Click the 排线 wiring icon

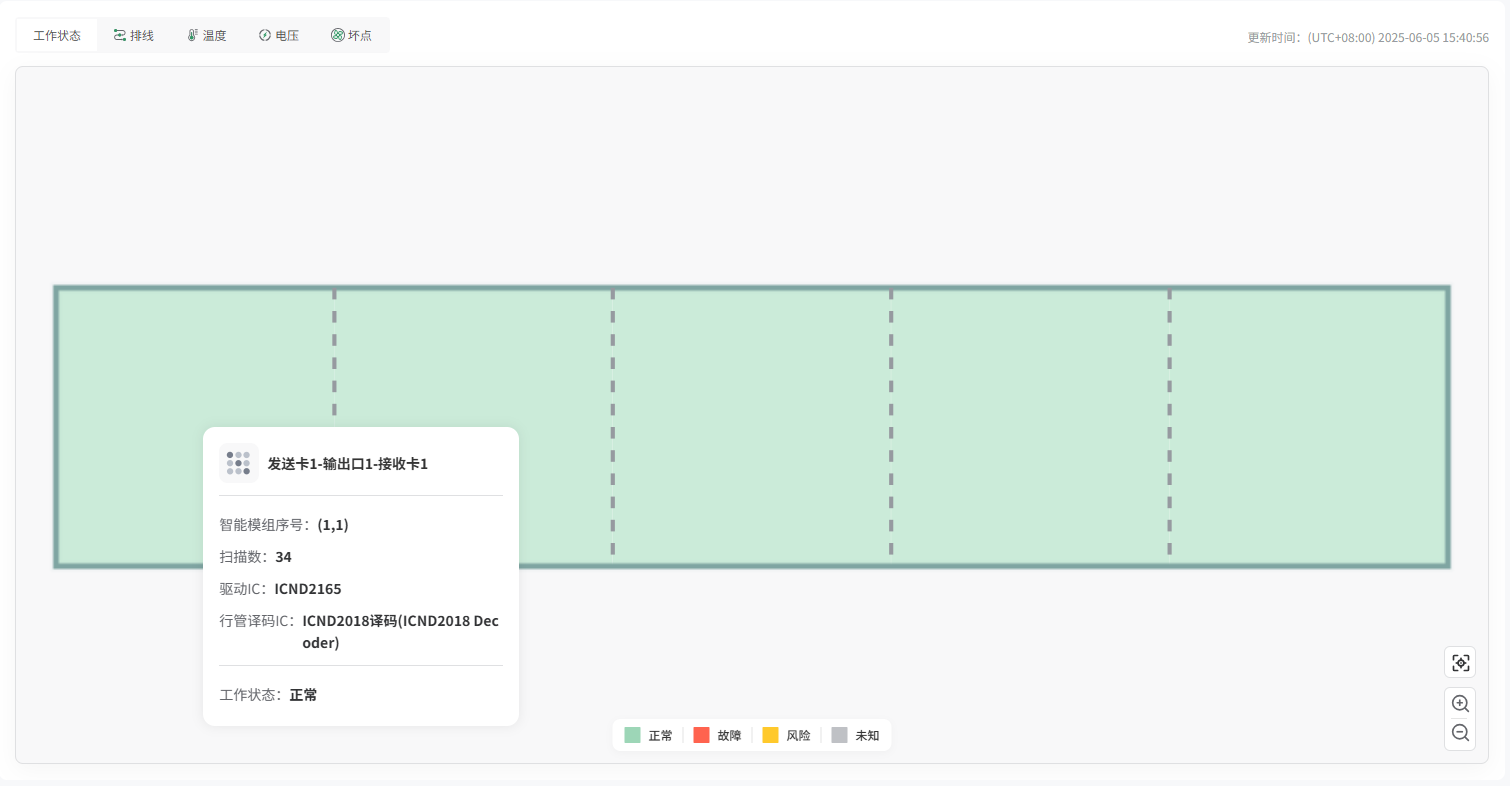[x=119, y=35]
